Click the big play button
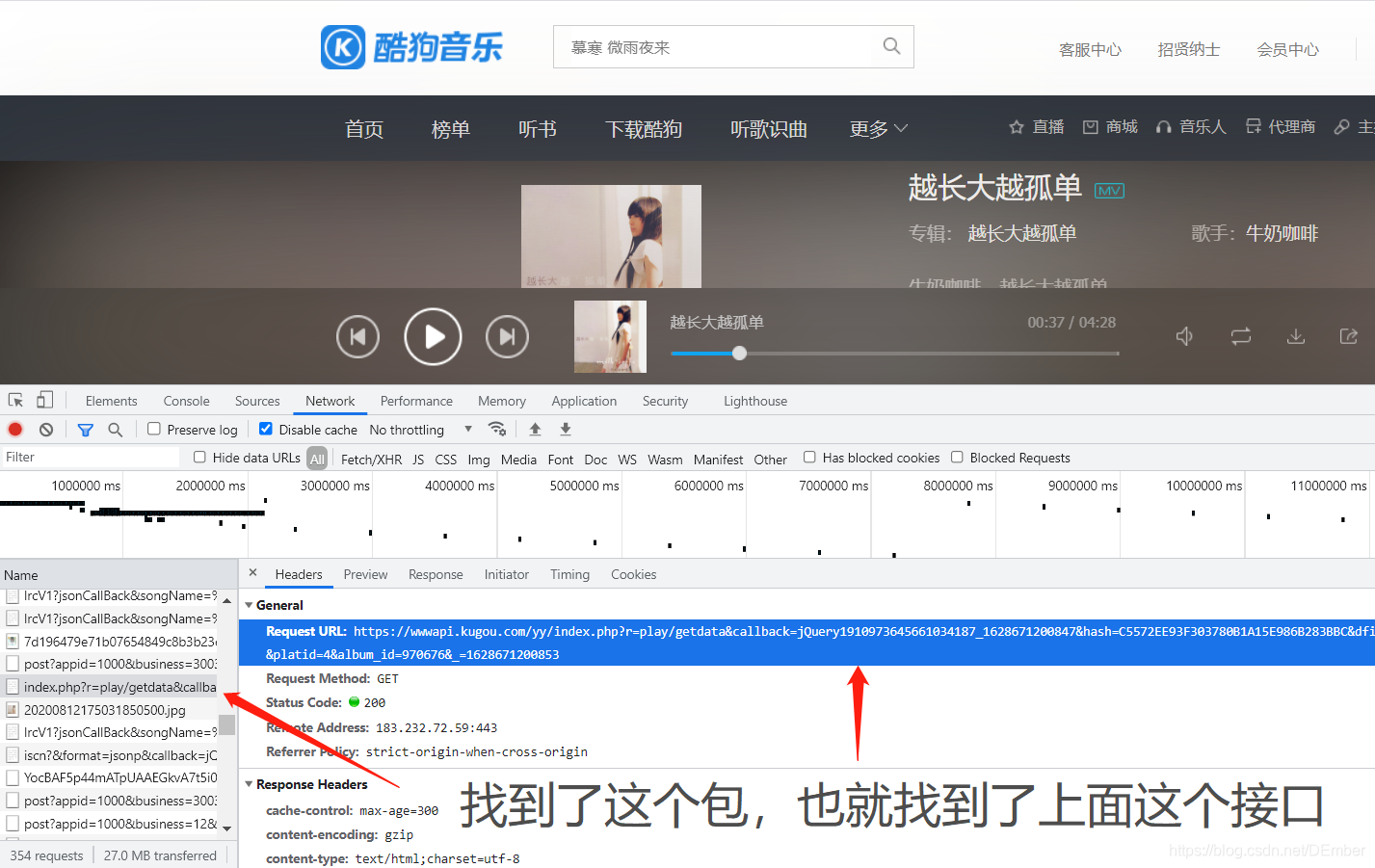Screen dimensions: 1375x868 (433, 336)
